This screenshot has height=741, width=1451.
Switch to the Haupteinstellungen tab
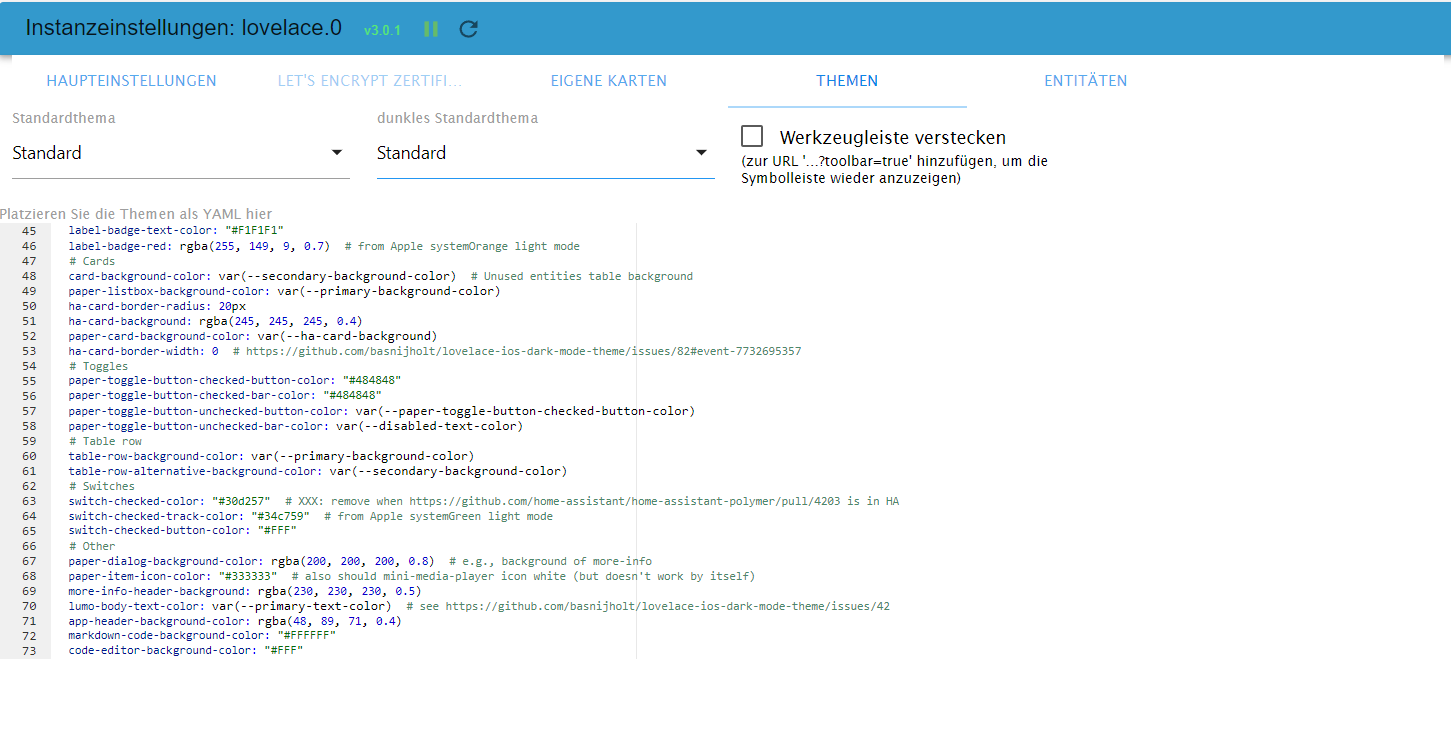(x=131, y=81)
